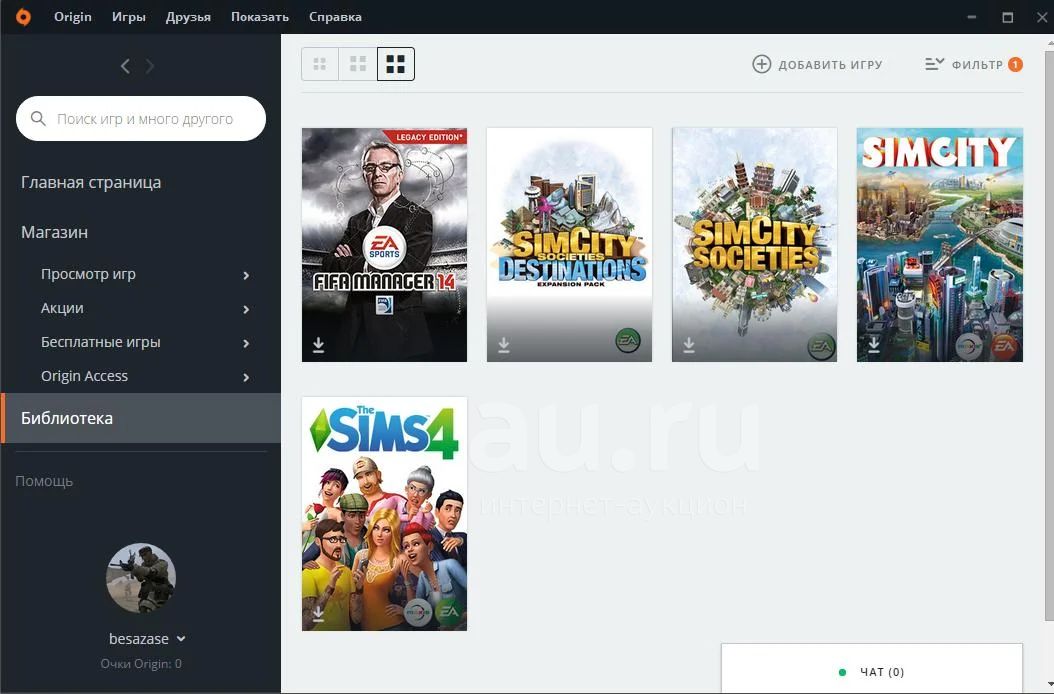Click the search magnifier icon
This screenshot has height=694, width=1054.
pos(38,119)
